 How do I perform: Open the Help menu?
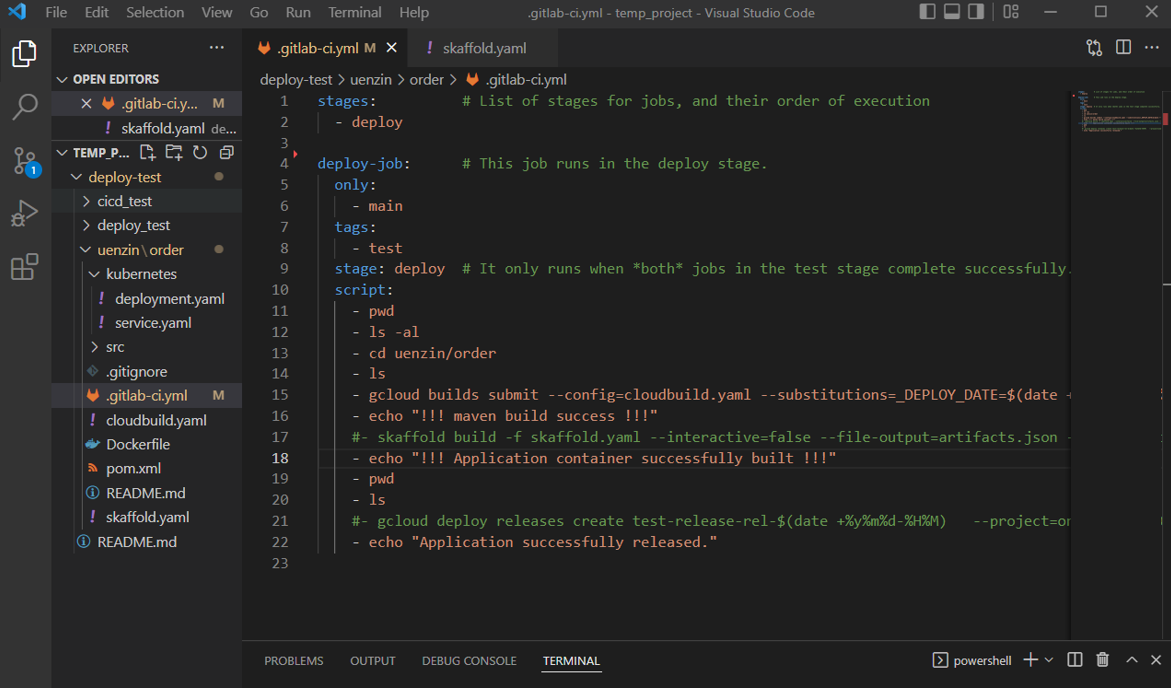pos(414,12)
